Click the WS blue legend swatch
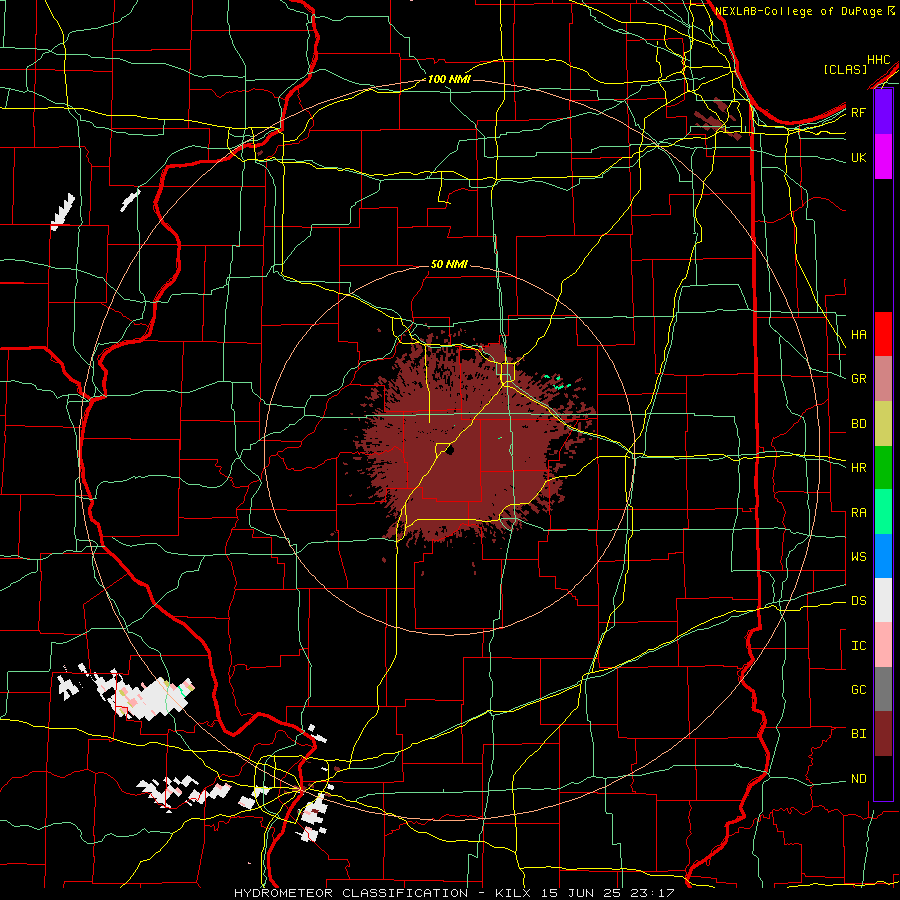 883,556
